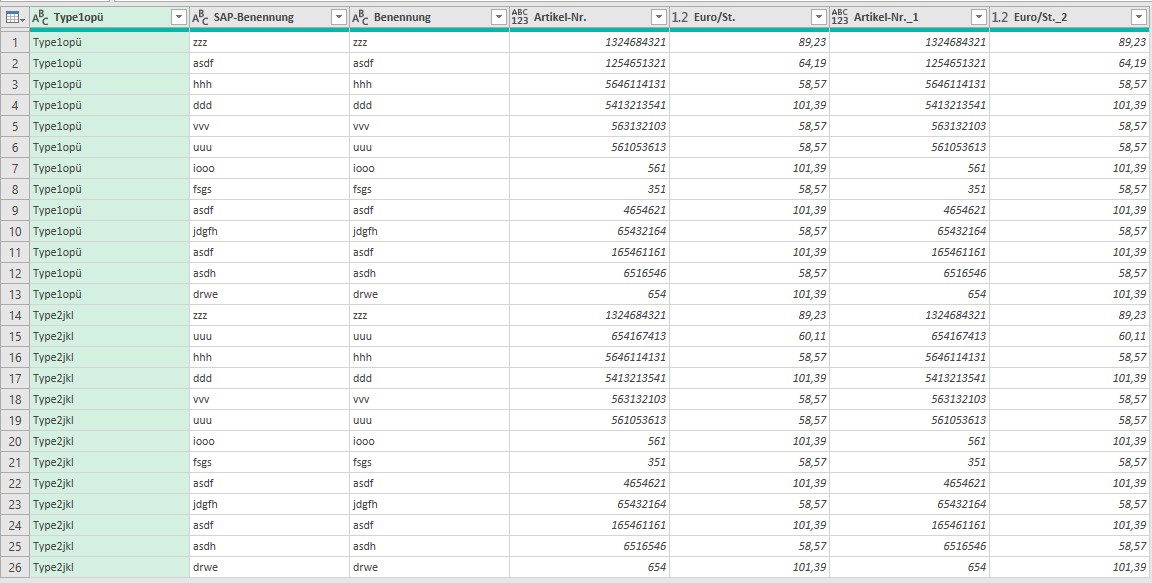1152x583 pixels.
Task: Open filter dropdown of Euro/St. column
Action: point(818,17)
